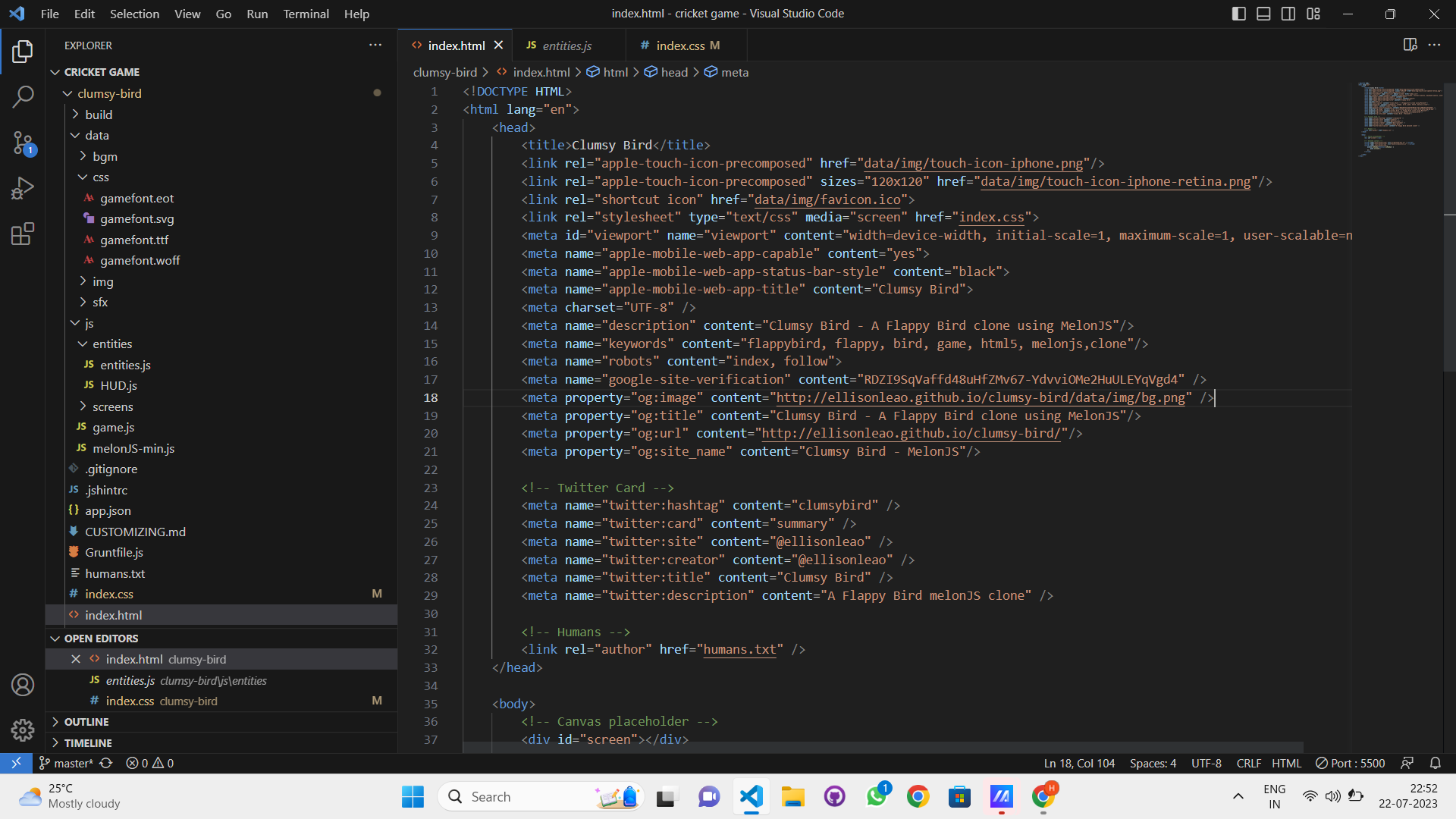Click Port : 5500 Live Server button
Image resolution: width=1456 pixels, height=819 pixels.
pos(1351,763)
